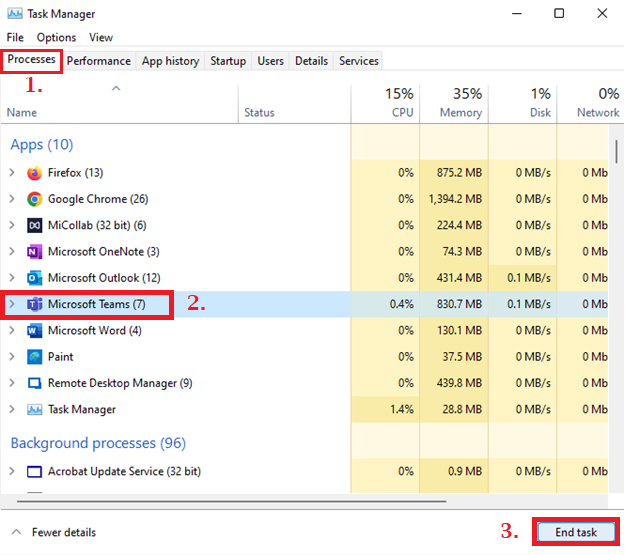
Task: Click the Firefox app icon
Action: (x=34, y=173)
